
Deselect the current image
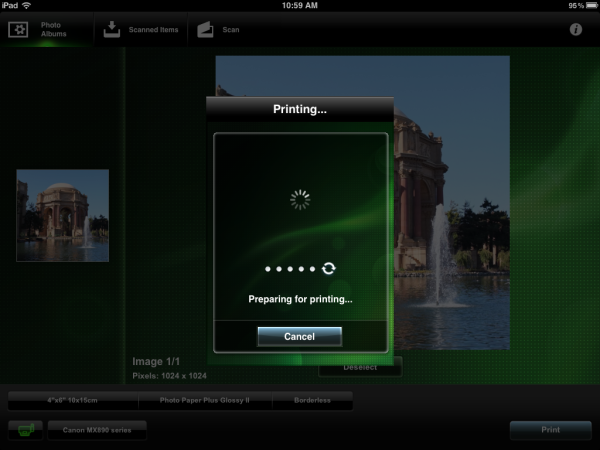360,368
